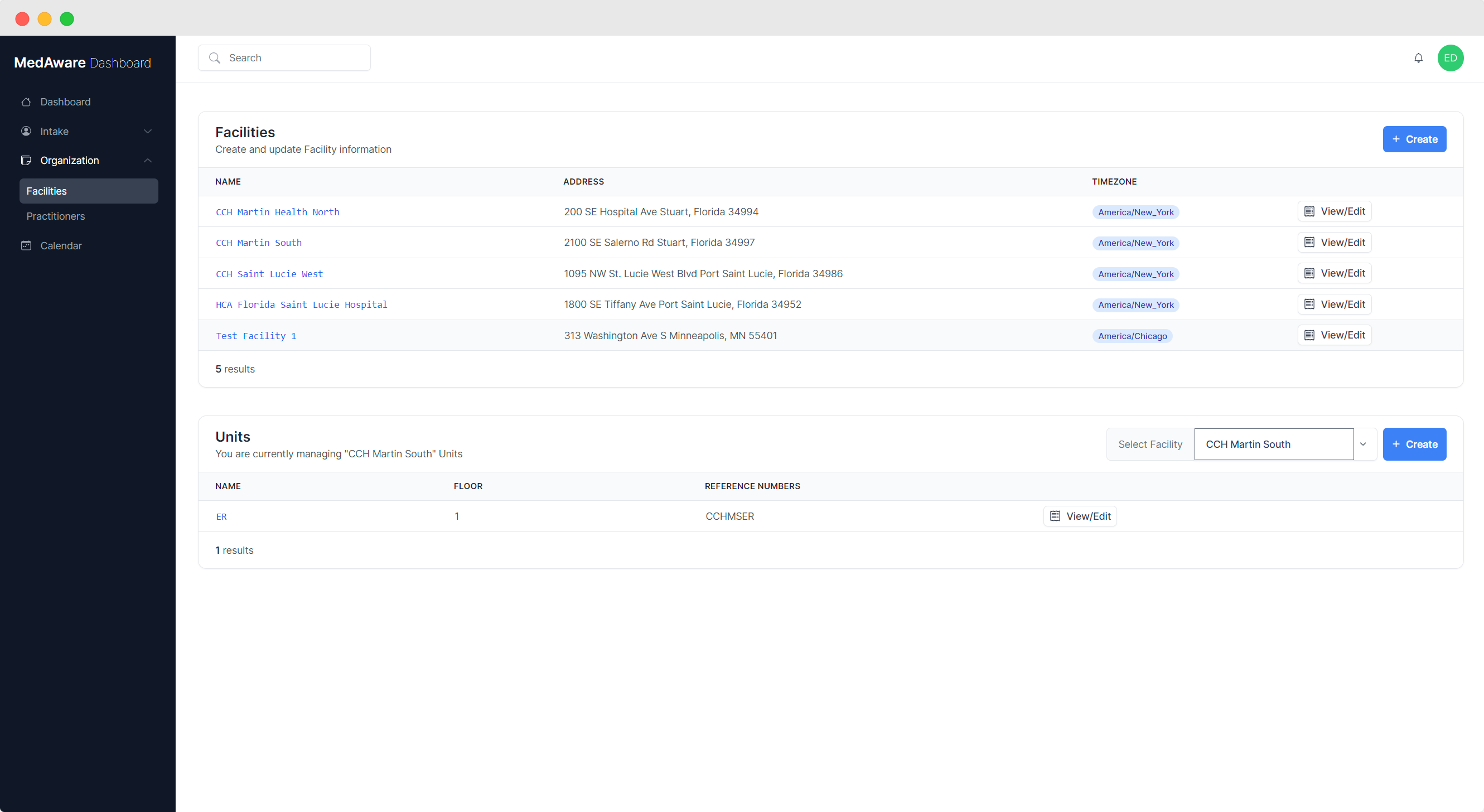
Task: Open CCH Martin Health North facility link
Action: click(x=277, y=212)
